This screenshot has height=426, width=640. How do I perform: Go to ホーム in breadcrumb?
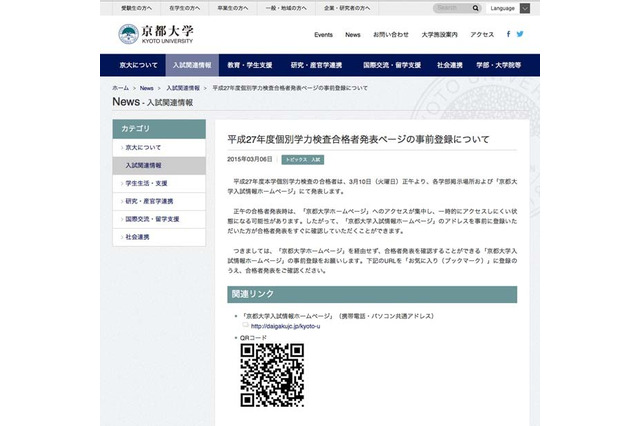tap(120, 88)
